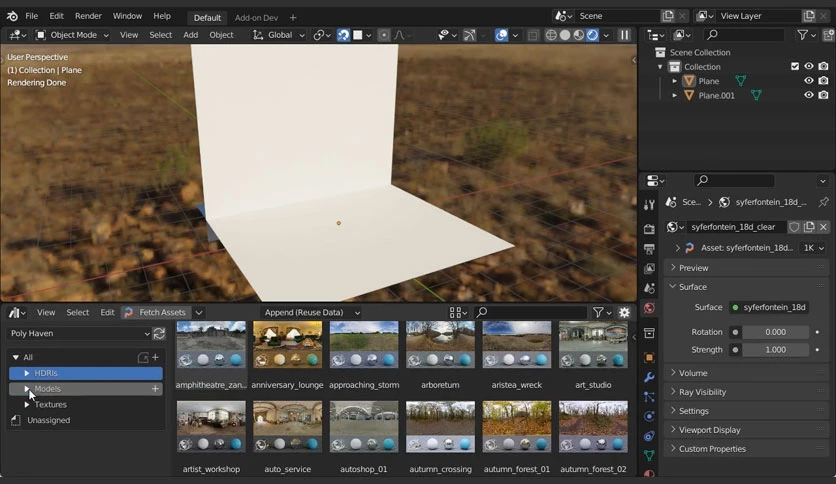Toggle X-ray mode

tap(533, 35)
